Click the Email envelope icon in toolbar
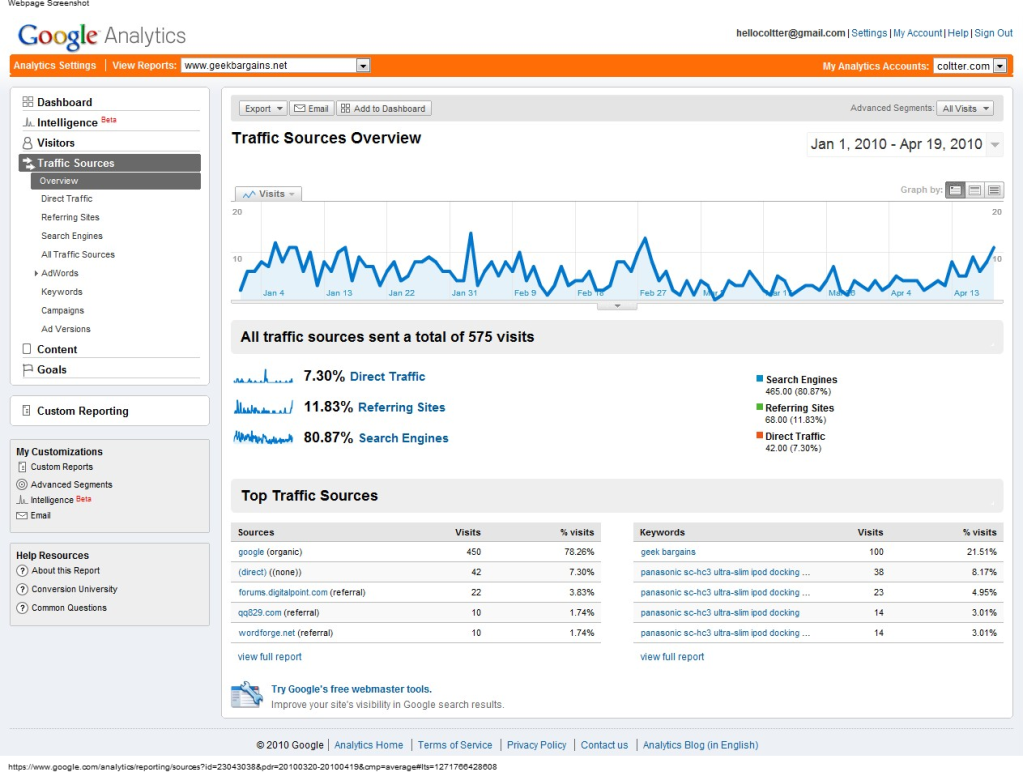The height and width of the screenshot is (772, 1023). (299, 109)
